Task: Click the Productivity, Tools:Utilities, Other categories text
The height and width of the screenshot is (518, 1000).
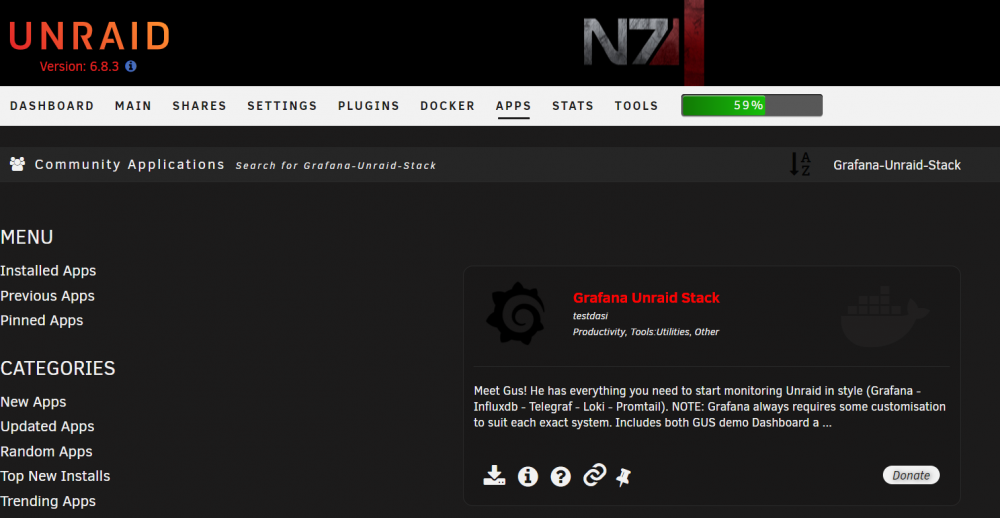Action: coord(646,332)
